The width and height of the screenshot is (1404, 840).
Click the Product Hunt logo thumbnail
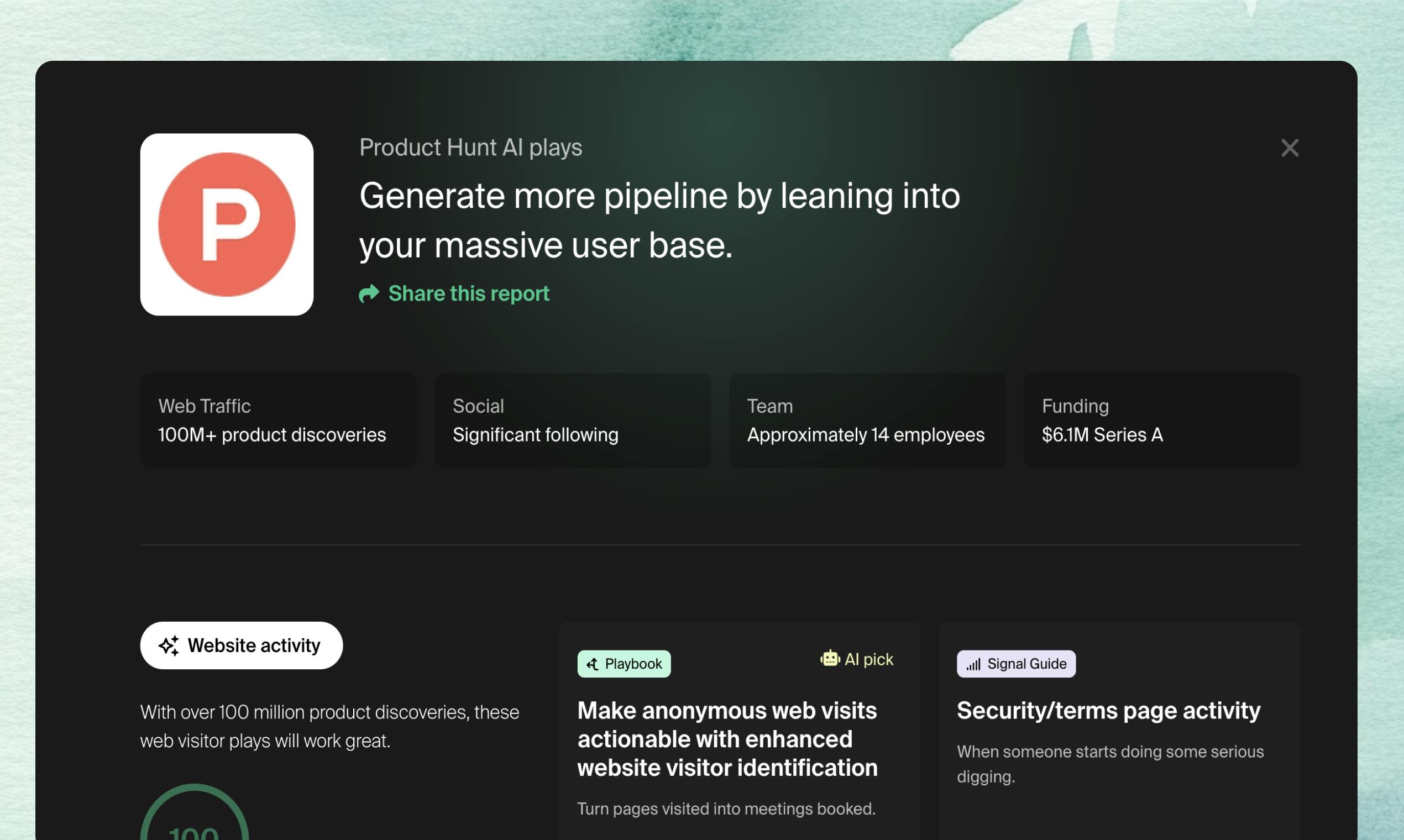pyautogui.click(x=227, y=224)
